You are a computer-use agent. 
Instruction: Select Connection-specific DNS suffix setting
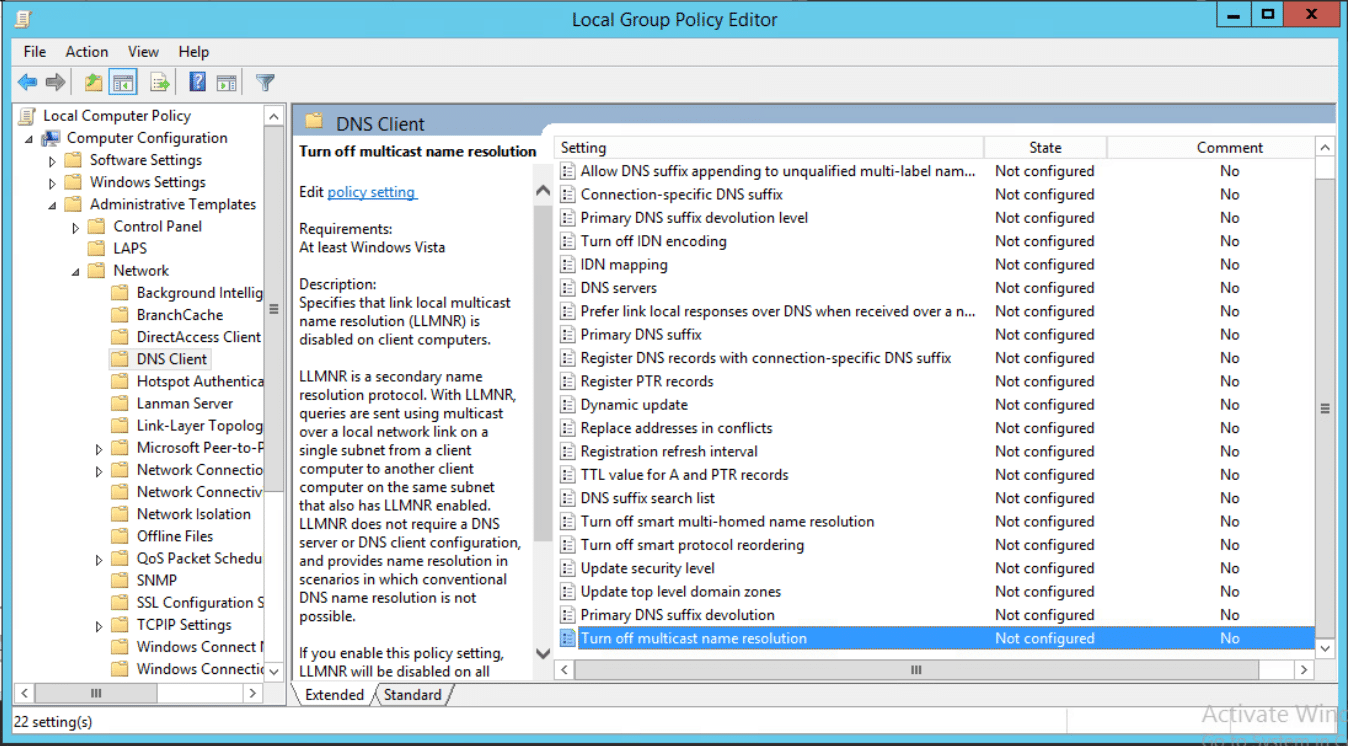click(x=681, y=195)
